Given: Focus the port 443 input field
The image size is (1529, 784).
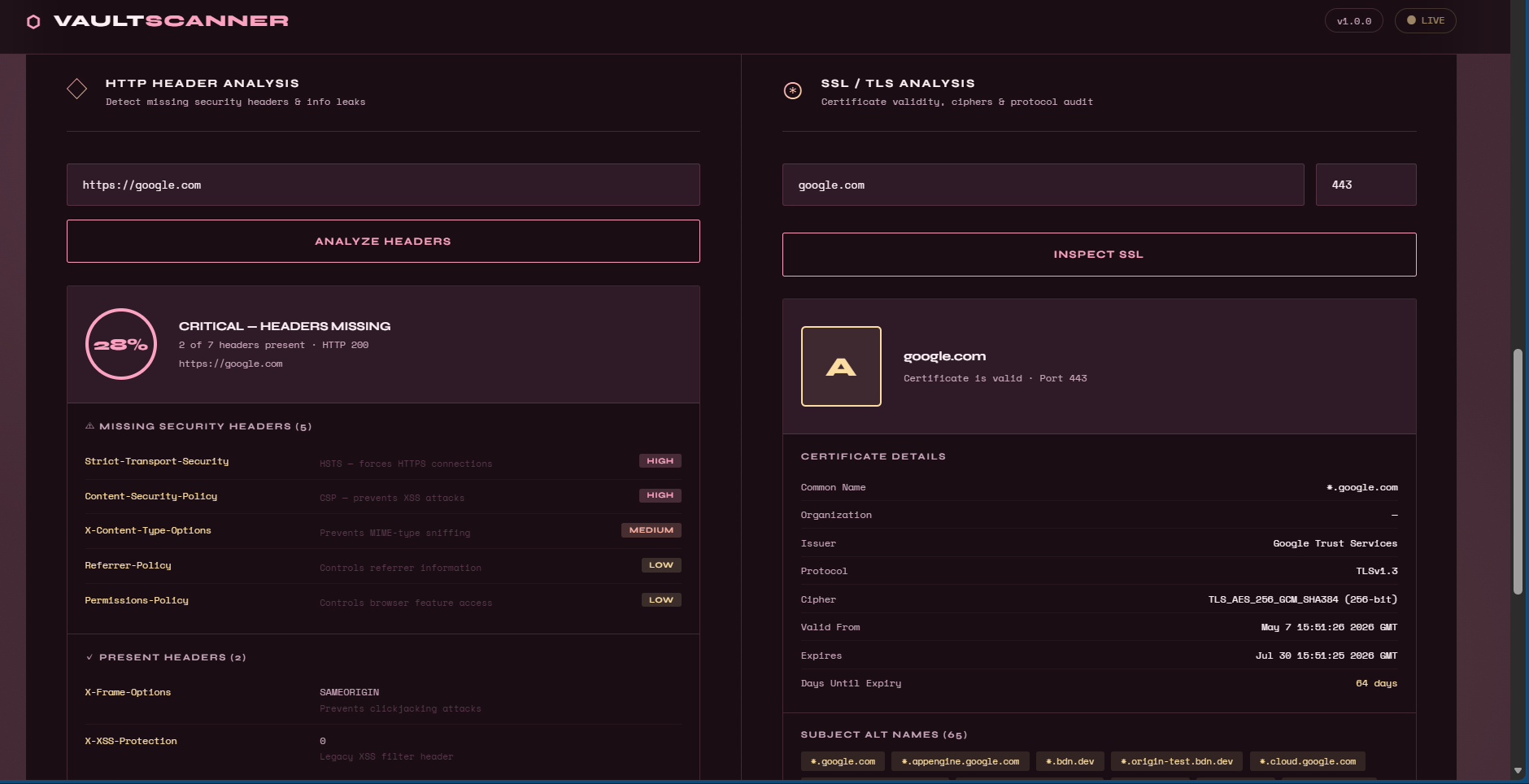Looking at the screenshot, I should 1366,185.
